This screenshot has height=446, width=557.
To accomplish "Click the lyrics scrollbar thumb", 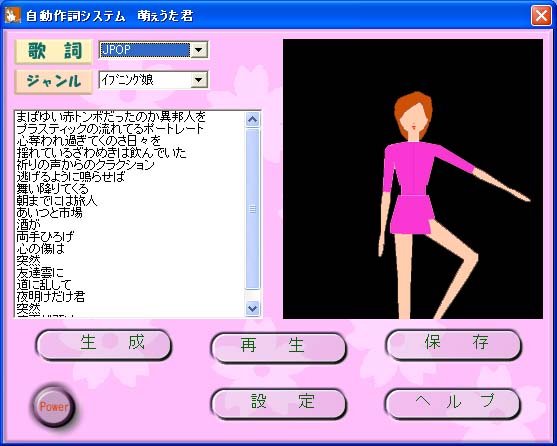I will pyautogui.click(x=253, y=209).
